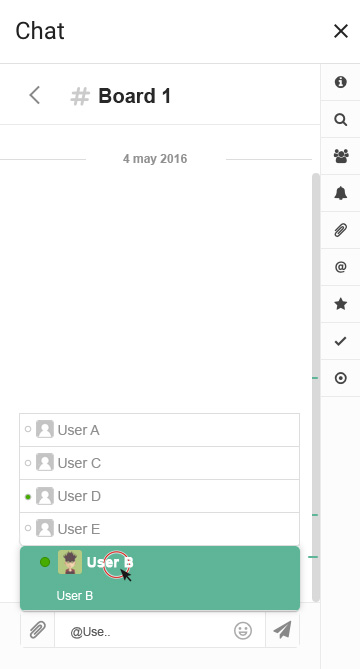Go back with the left chevron
This screenshot has width=360, height=669.
pyautogui.click(x=35, y=95)
